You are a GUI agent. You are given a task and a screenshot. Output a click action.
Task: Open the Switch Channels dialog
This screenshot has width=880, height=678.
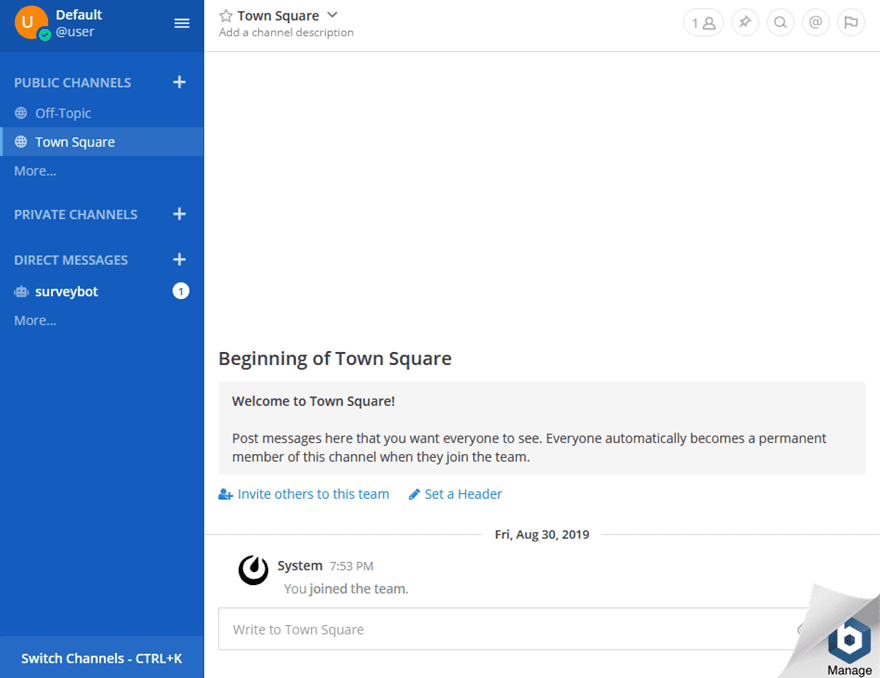pyautogui.click(x=102, y=658)
